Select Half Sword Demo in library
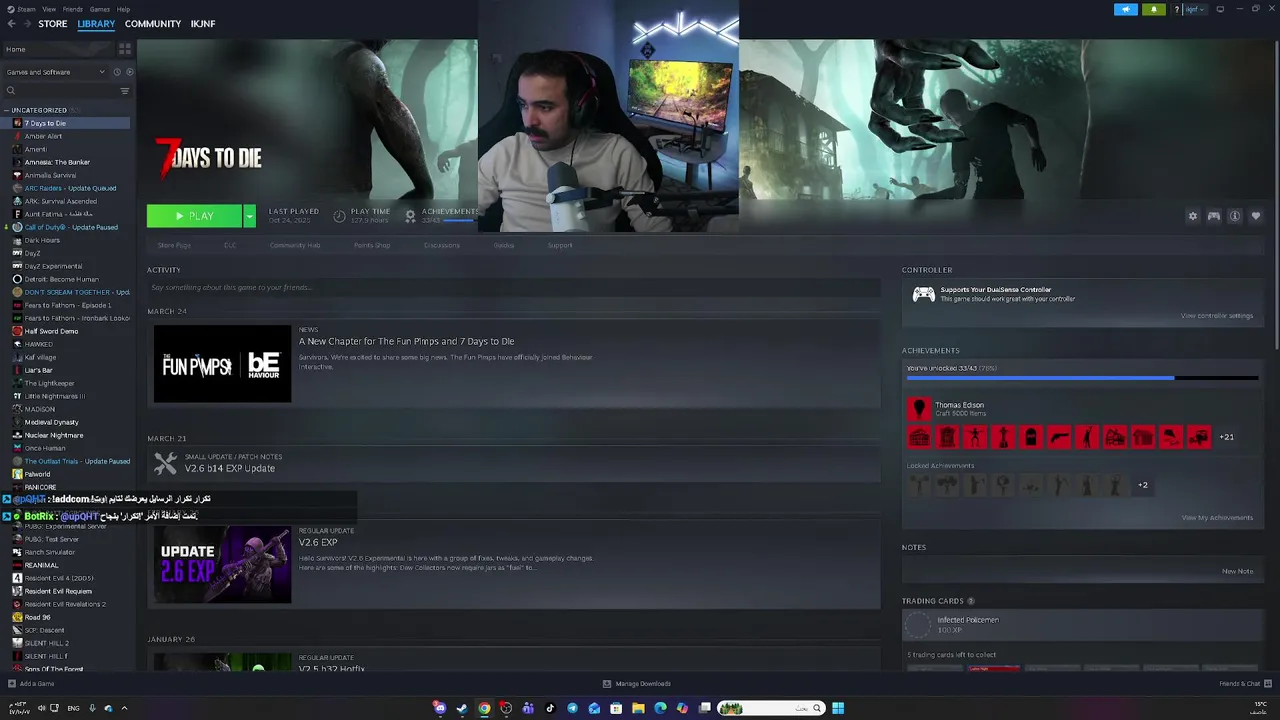Image resolution: width=1280 pixels, height=720 pixels. [51, 331]
